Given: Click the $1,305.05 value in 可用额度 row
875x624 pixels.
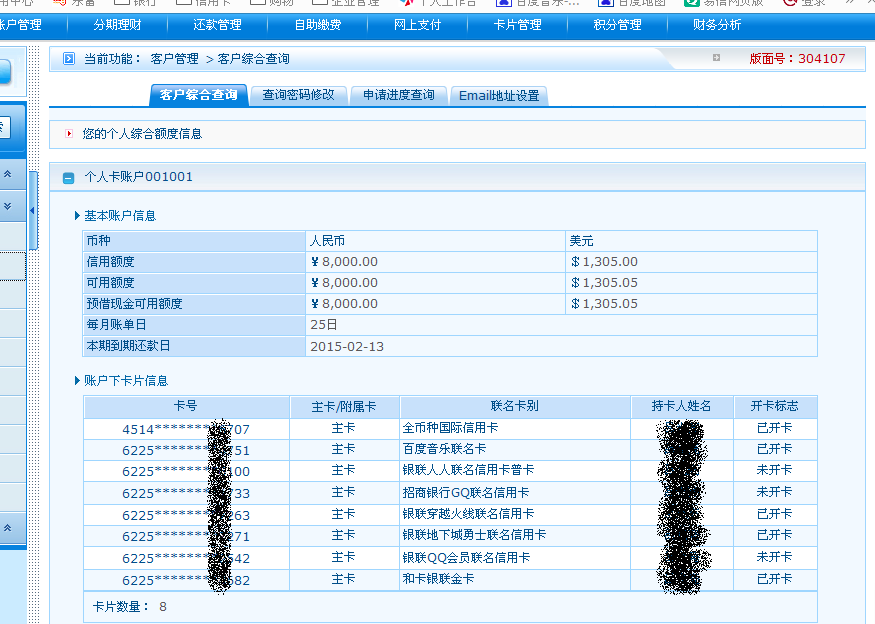Looking at the screenshot, I should point(604,283).
